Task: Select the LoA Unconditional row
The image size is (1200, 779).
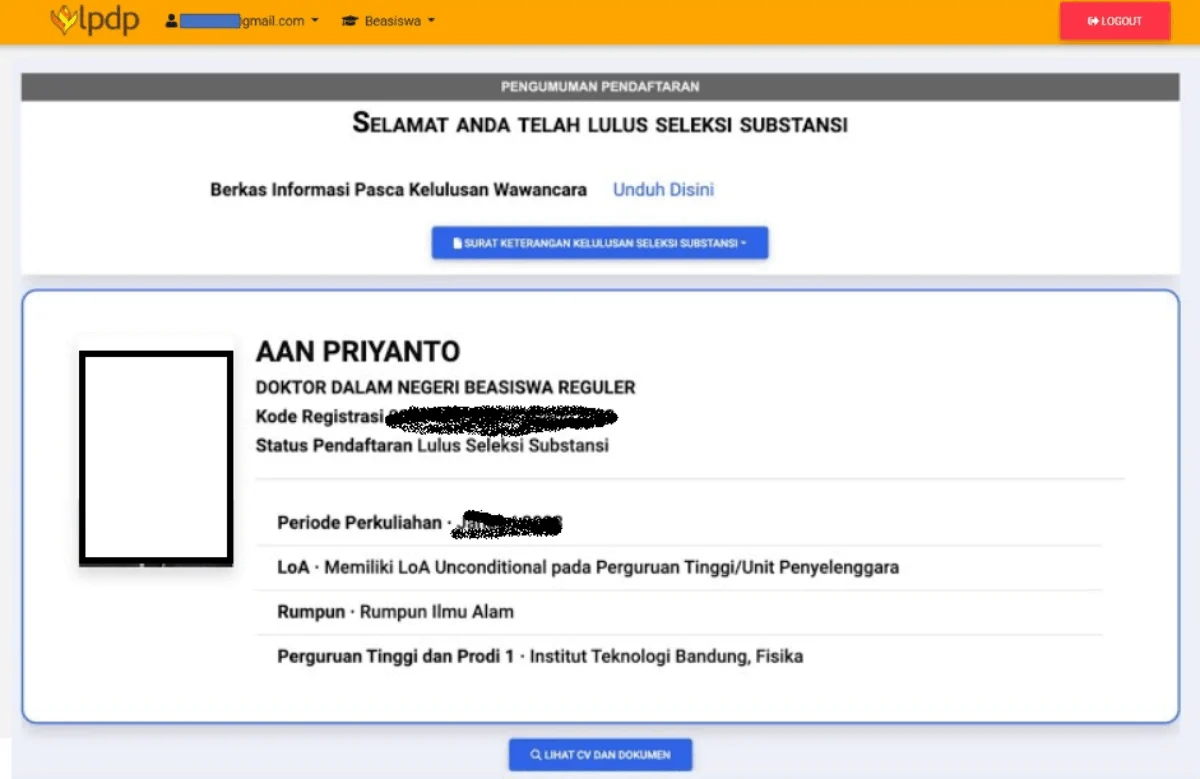Action: [588, 567]
